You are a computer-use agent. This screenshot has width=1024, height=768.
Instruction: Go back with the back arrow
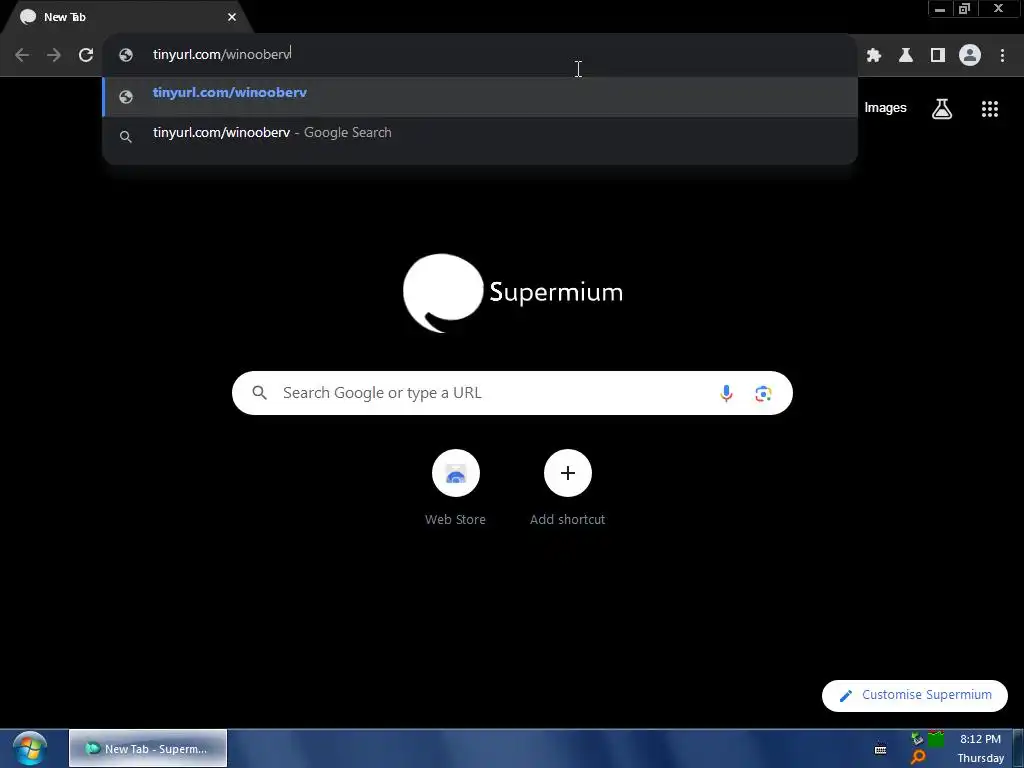[22, 55]
